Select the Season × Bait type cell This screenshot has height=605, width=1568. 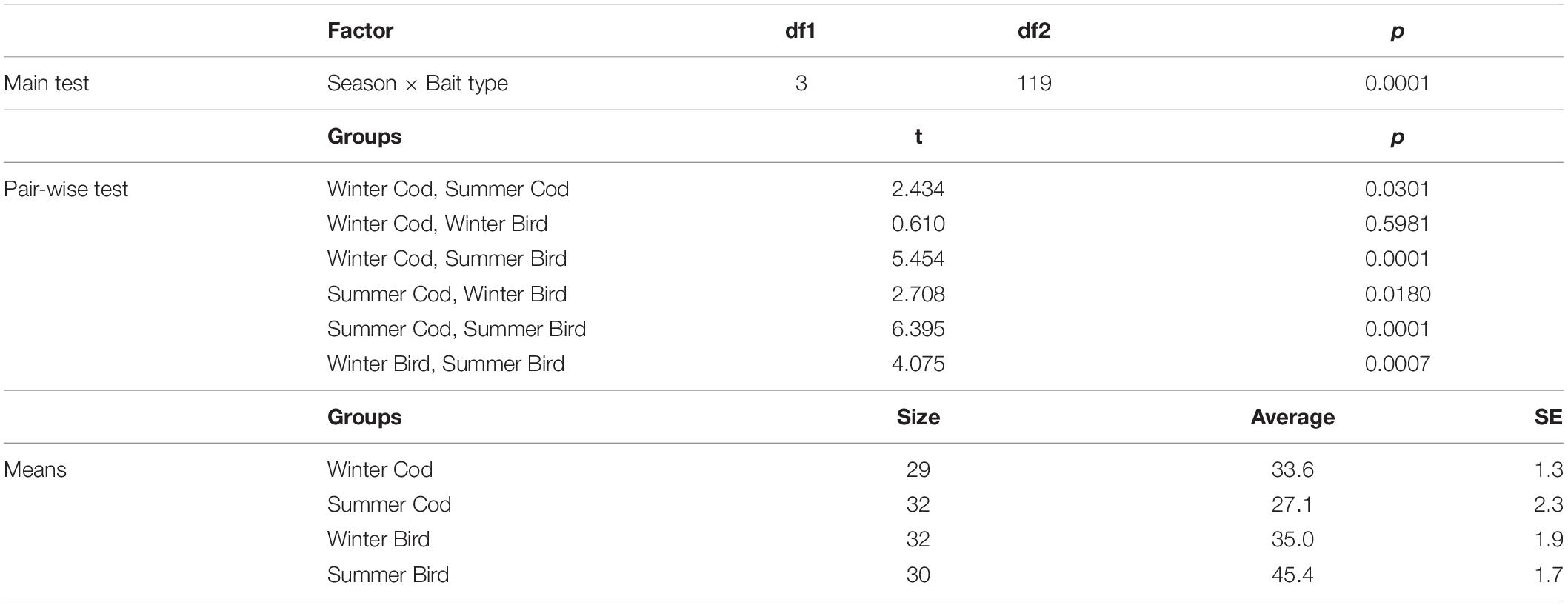pyautogui.click(x=418, y=83)
